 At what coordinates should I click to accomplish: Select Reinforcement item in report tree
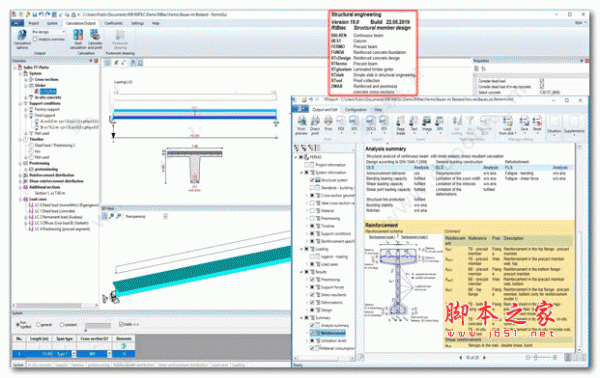coord(333,333)
